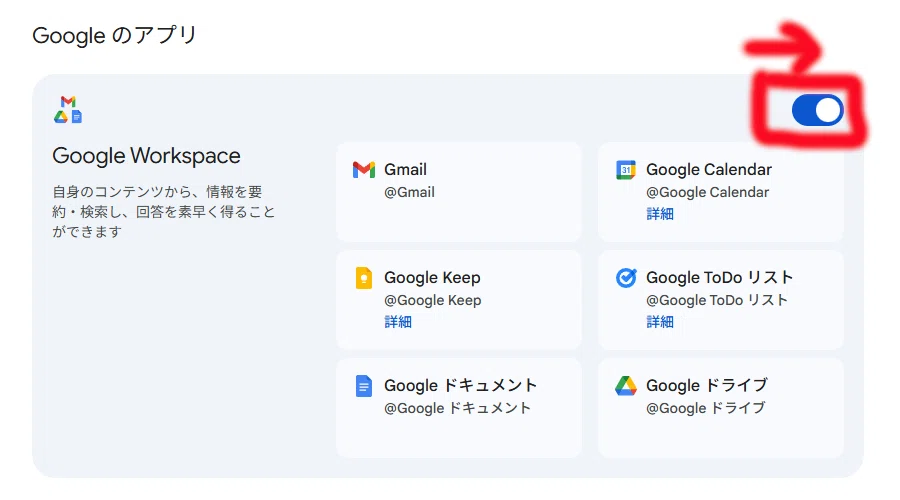Toggle the Google Workspace switch off
Screen dimensions: 900x500
(817, 110)
